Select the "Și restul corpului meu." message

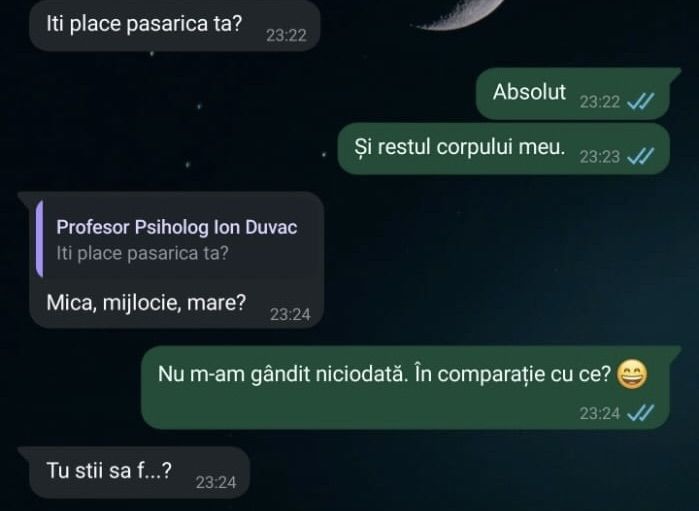coord(503,148)
